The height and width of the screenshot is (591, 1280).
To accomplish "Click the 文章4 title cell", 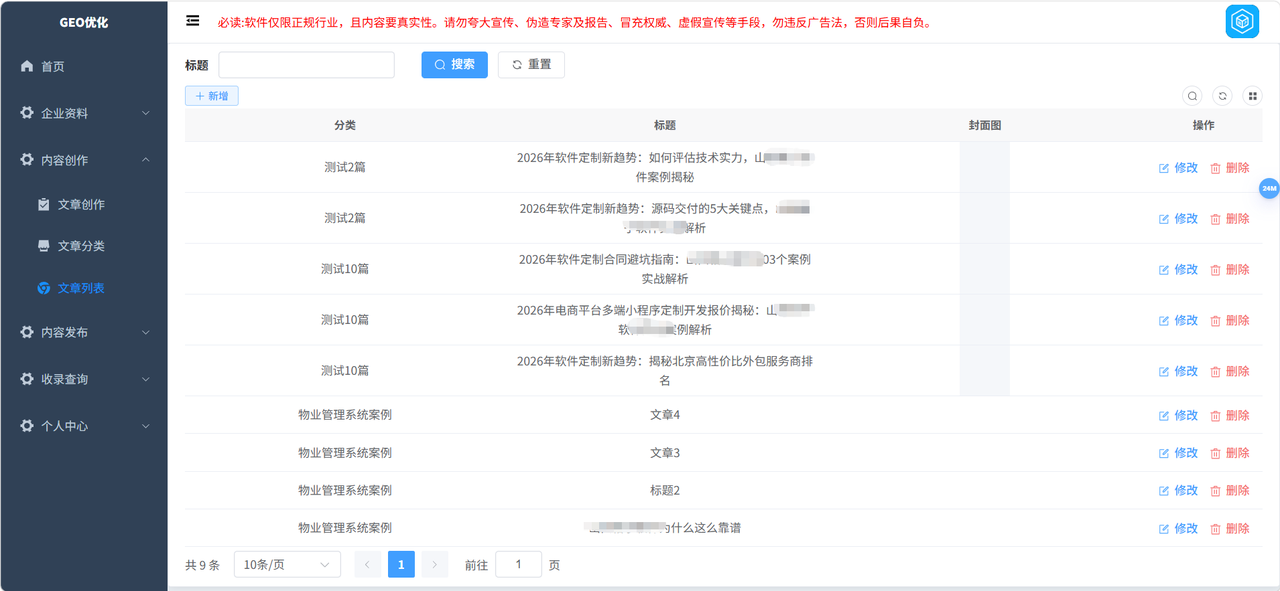I will (665, 415).
